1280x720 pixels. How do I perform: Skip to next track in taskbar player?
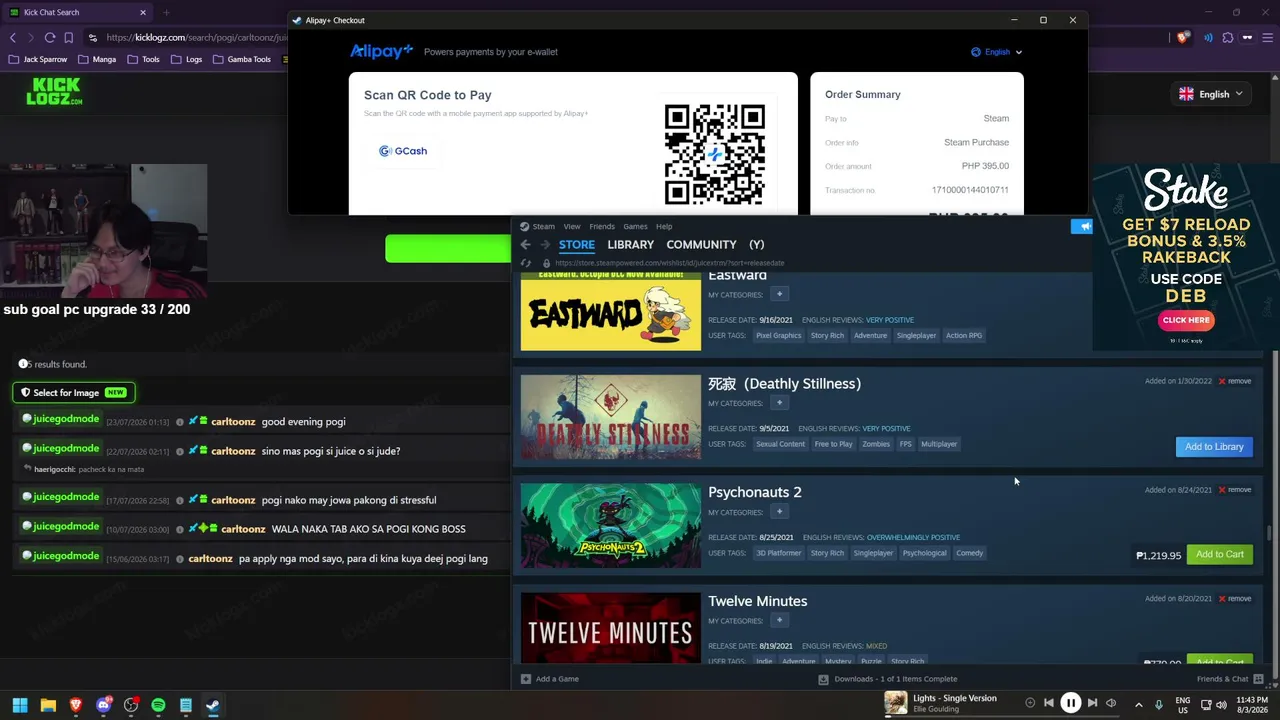tap(1092, 703)
